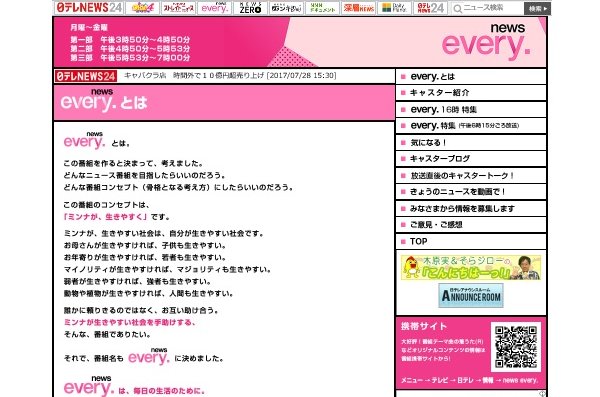This screenshot has width=600, height=397.
Task: Go to TOP in the sidebar menu
Action: pyautogui.click(x=471, y=242)
